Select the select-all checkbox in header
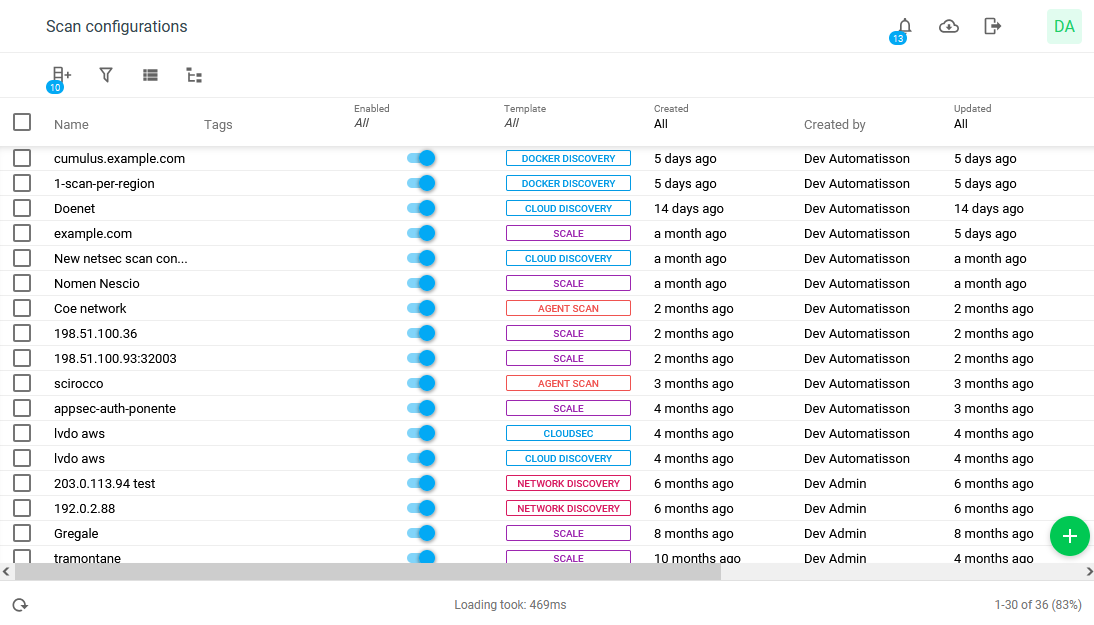 click(22, 121)
